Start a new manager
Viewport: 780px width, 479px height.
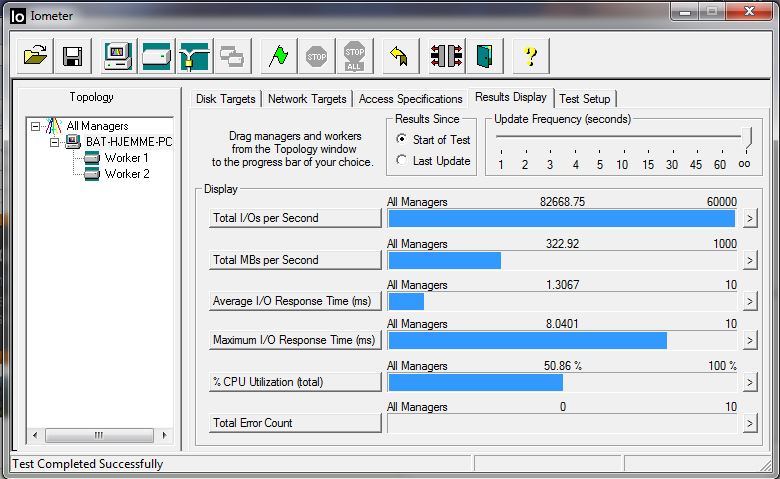point(118,56)
